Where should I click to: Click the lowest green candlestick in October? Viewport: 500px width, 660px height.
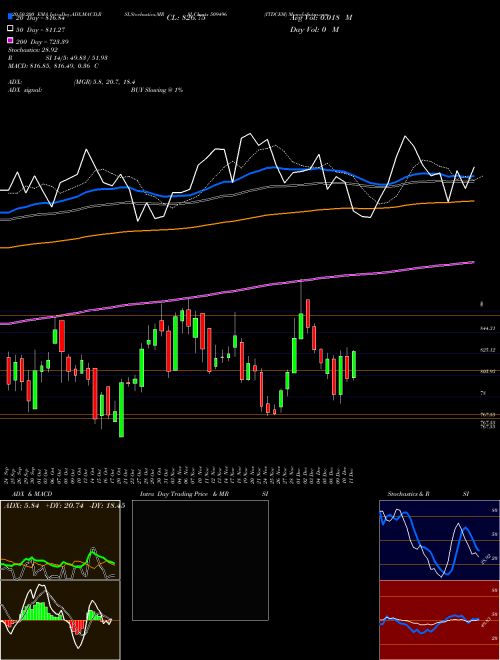click(x=122, y=410)
